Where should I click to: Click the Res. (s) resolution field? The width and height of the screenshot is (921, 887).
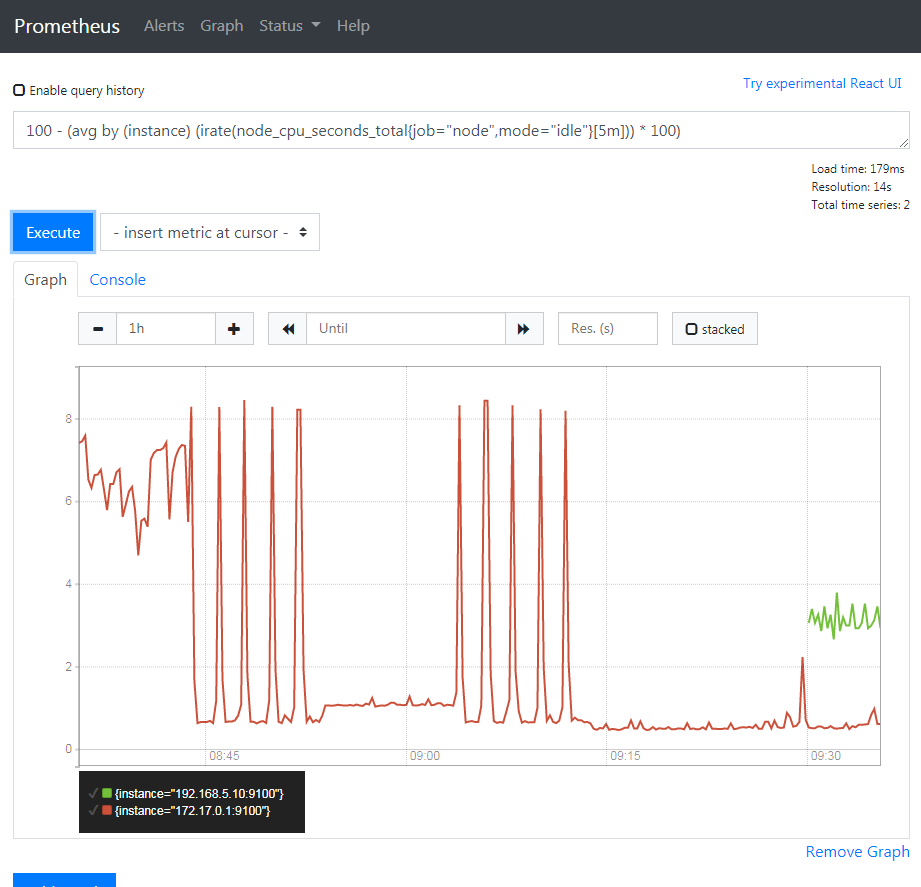pos(607,328)
